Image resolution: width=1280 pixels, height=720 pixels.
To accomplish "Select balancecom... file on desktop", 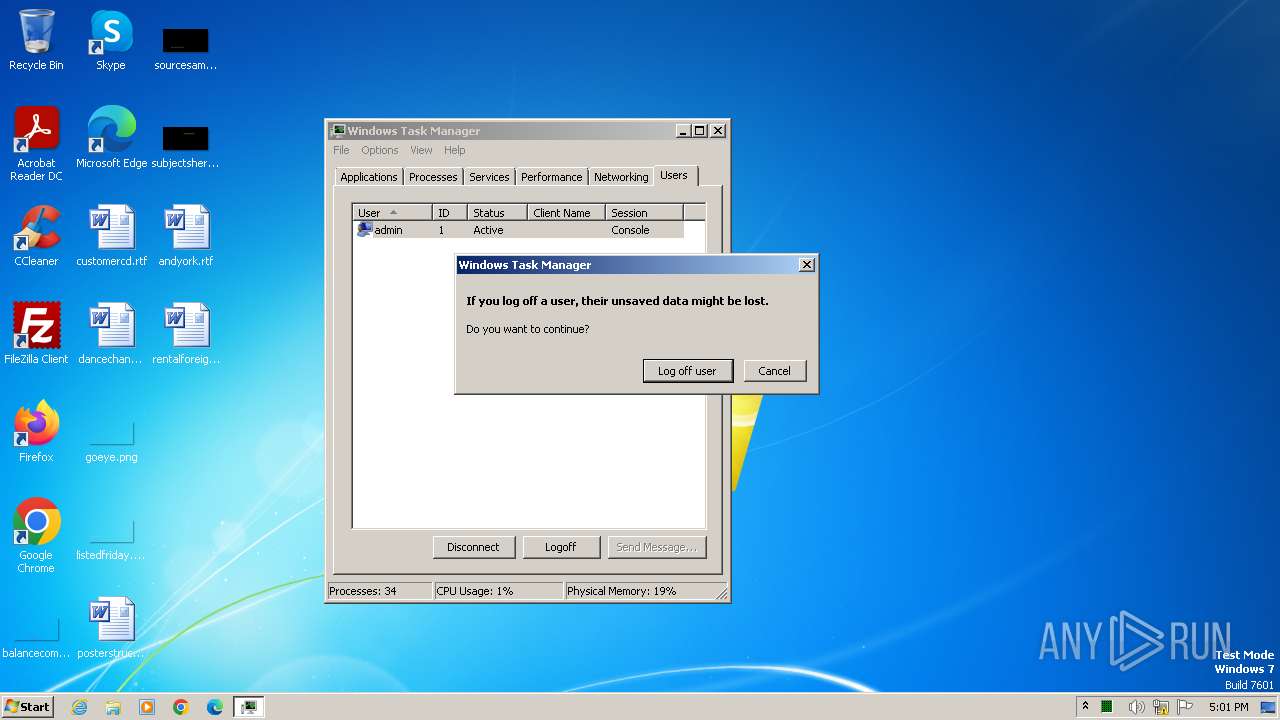I will pyautogui.click(x=36, y=638).
